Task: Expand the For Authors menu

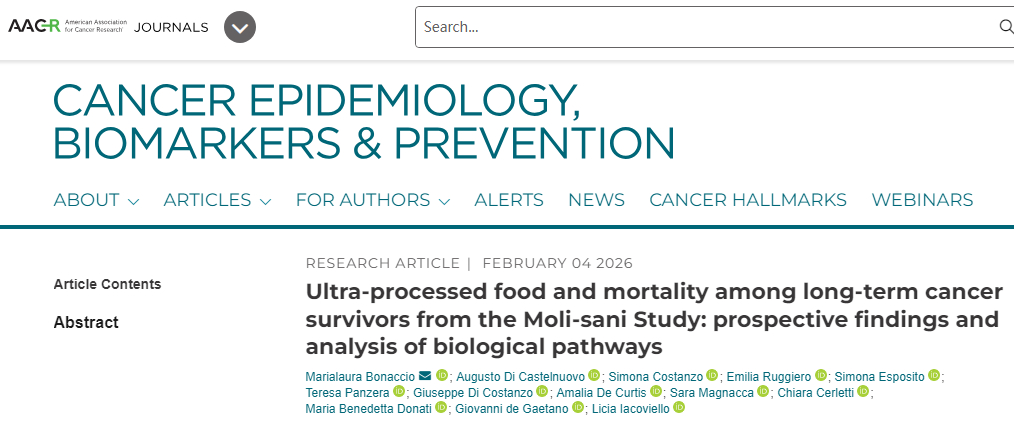Action: [x=372, y=200]
